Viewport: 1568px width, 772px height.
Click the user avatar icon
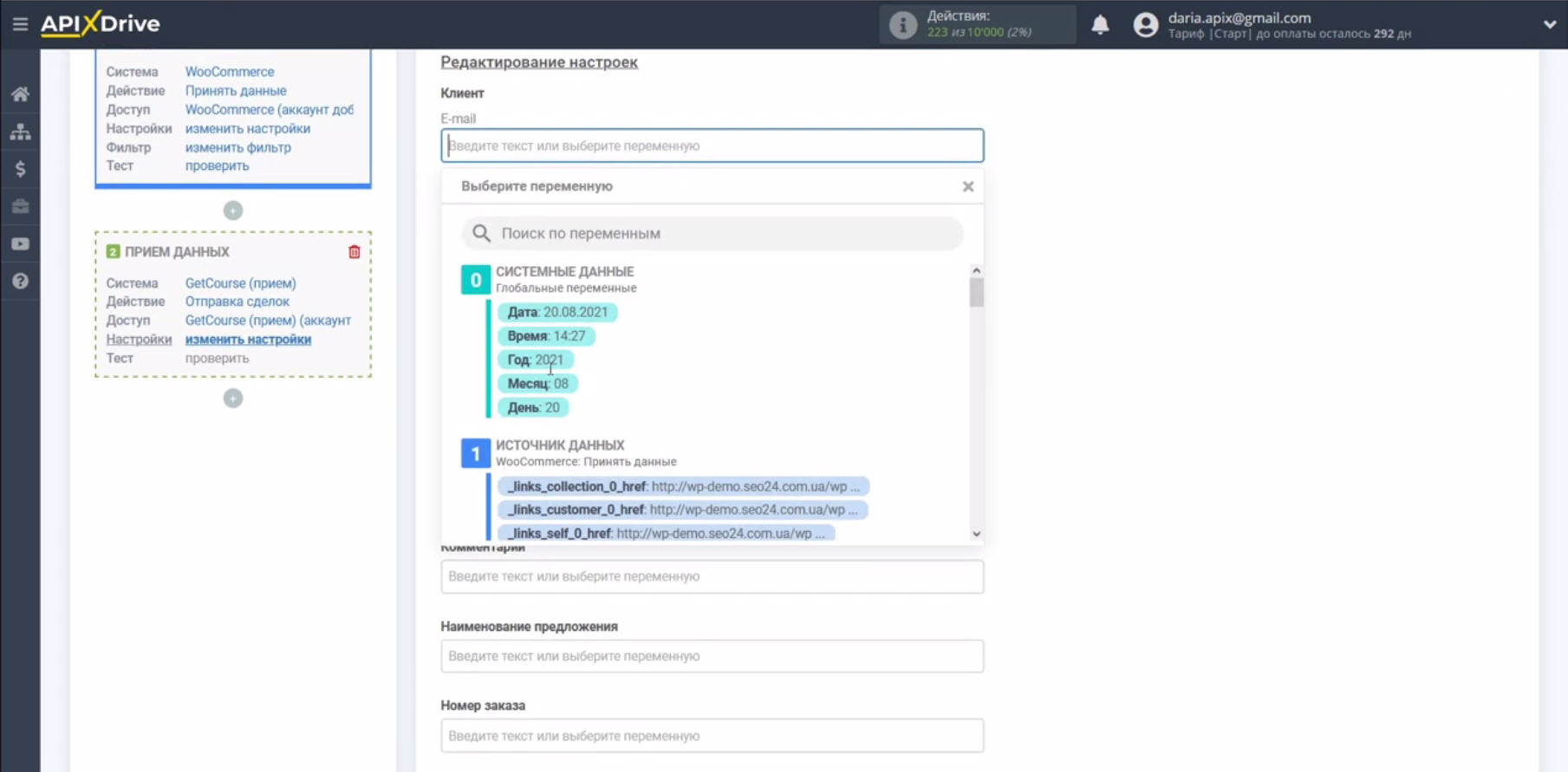[x=1145, y=25]
